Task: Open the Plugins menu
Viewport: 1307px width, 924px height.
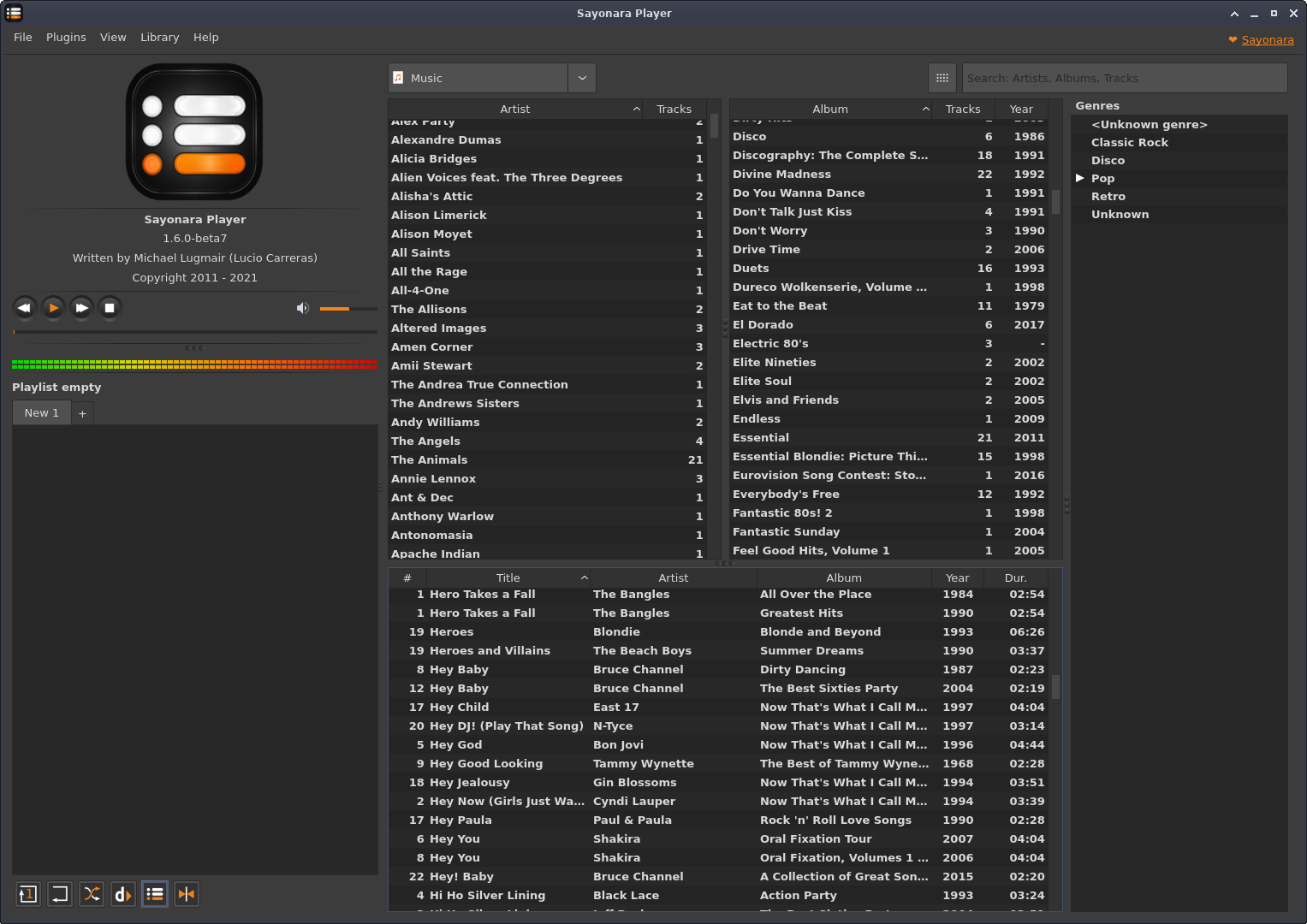Action: pyautogui.click(x=66, y=37)
